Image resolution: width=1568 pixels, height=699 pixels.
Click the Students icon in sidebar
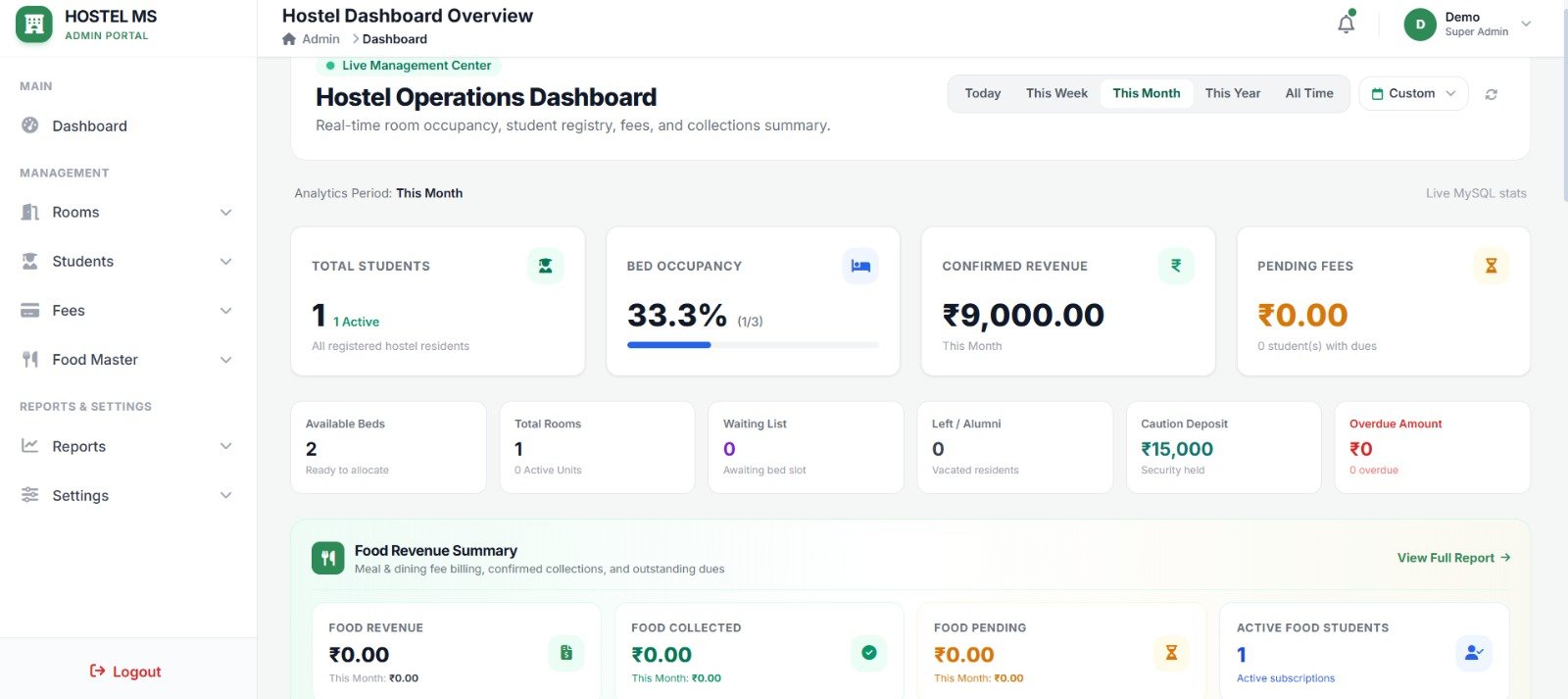tap(30, 261)
